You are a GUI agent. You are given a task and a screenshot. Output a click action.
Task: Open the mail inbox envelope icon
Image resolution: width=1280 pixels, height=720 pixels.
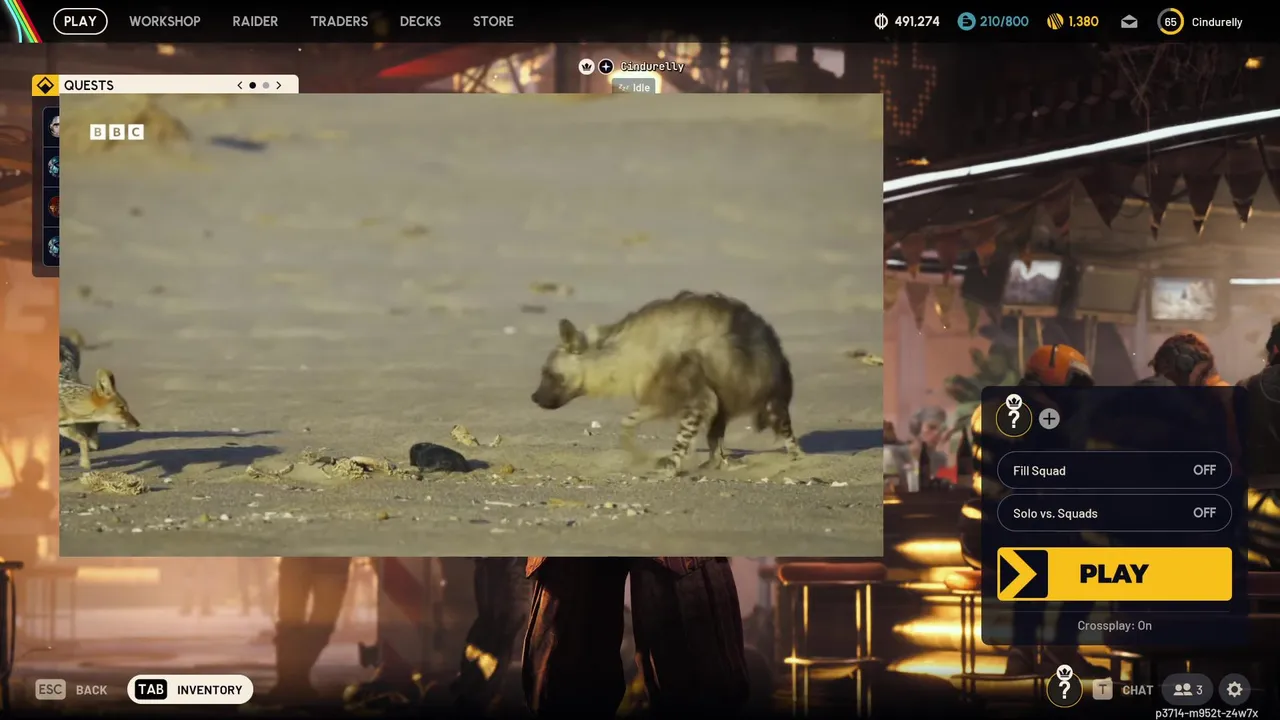tap(1129, 21)
